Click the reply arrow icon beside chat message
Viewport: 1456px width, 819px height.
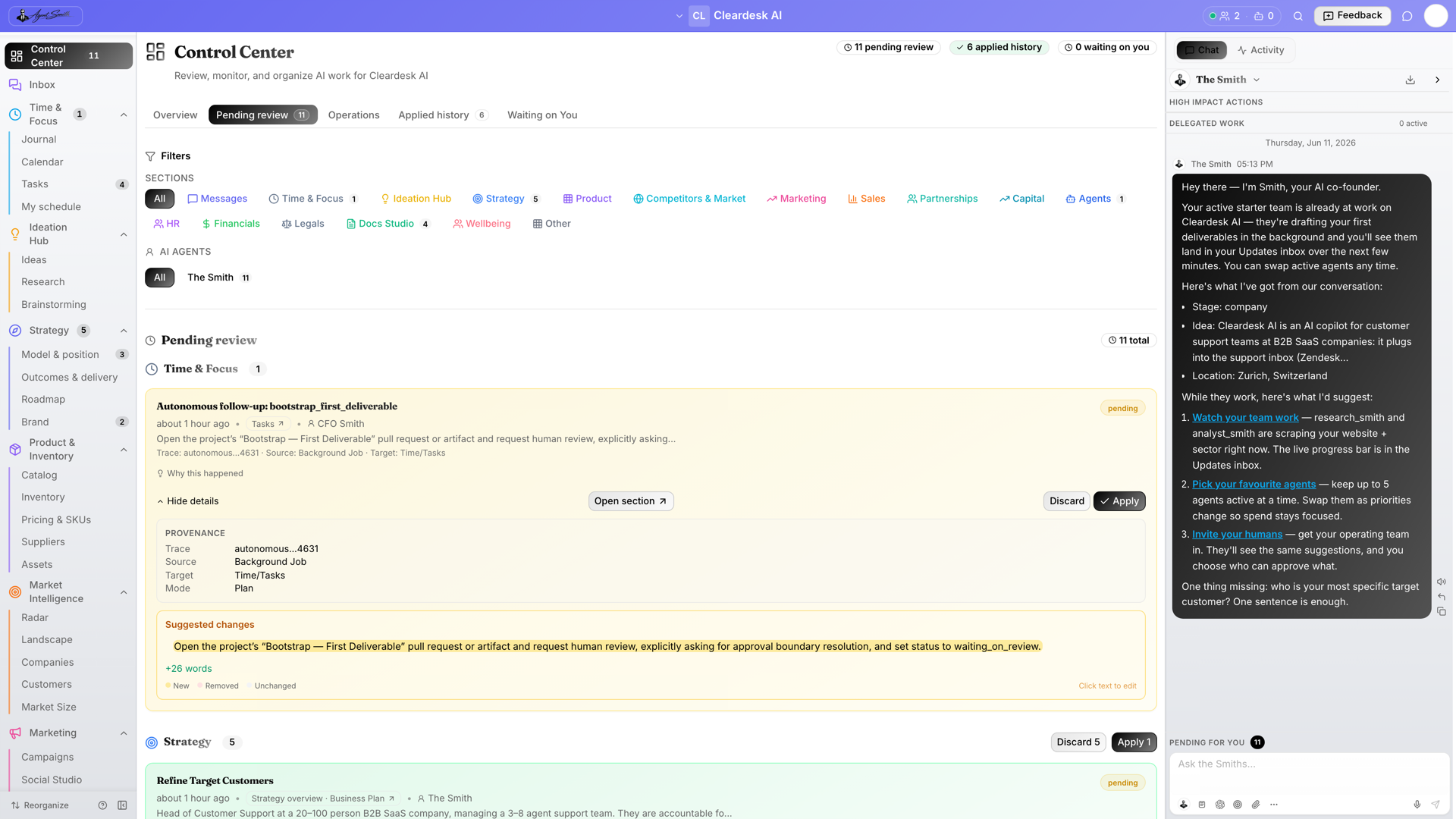coord(1442,597)
